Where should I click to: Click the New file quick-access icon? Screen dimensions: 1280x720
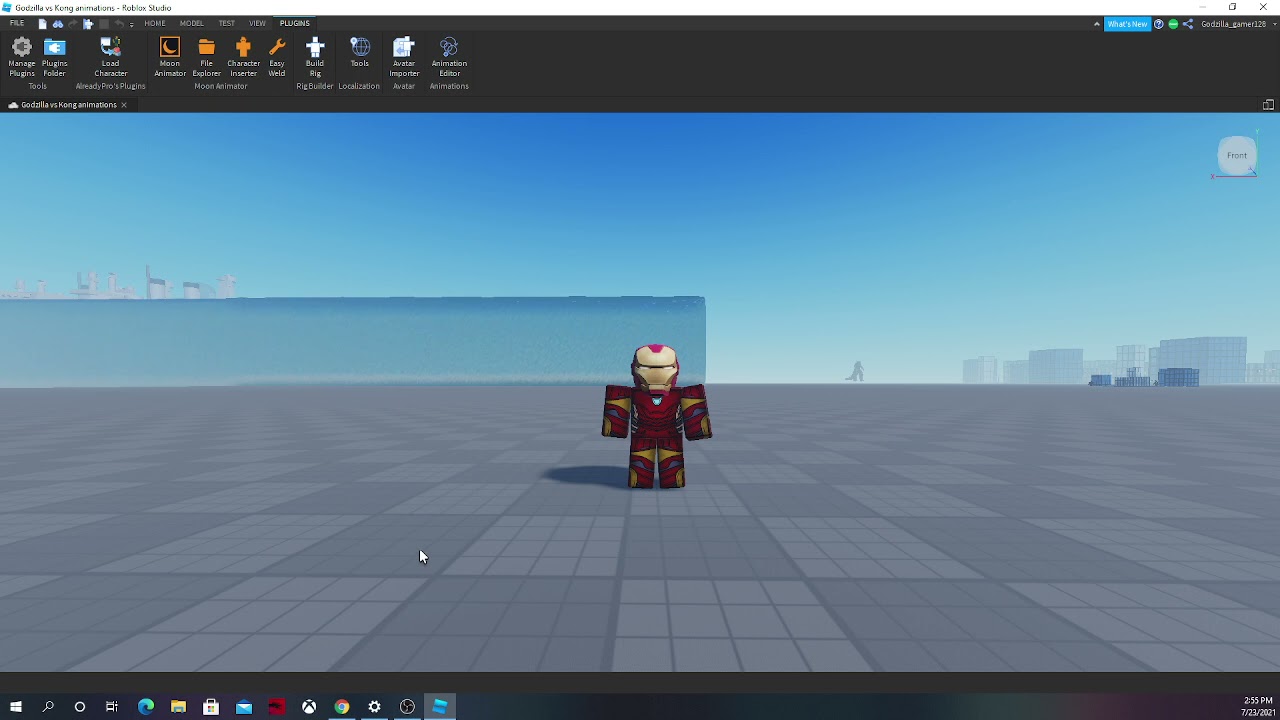click(x=43, y=24)
